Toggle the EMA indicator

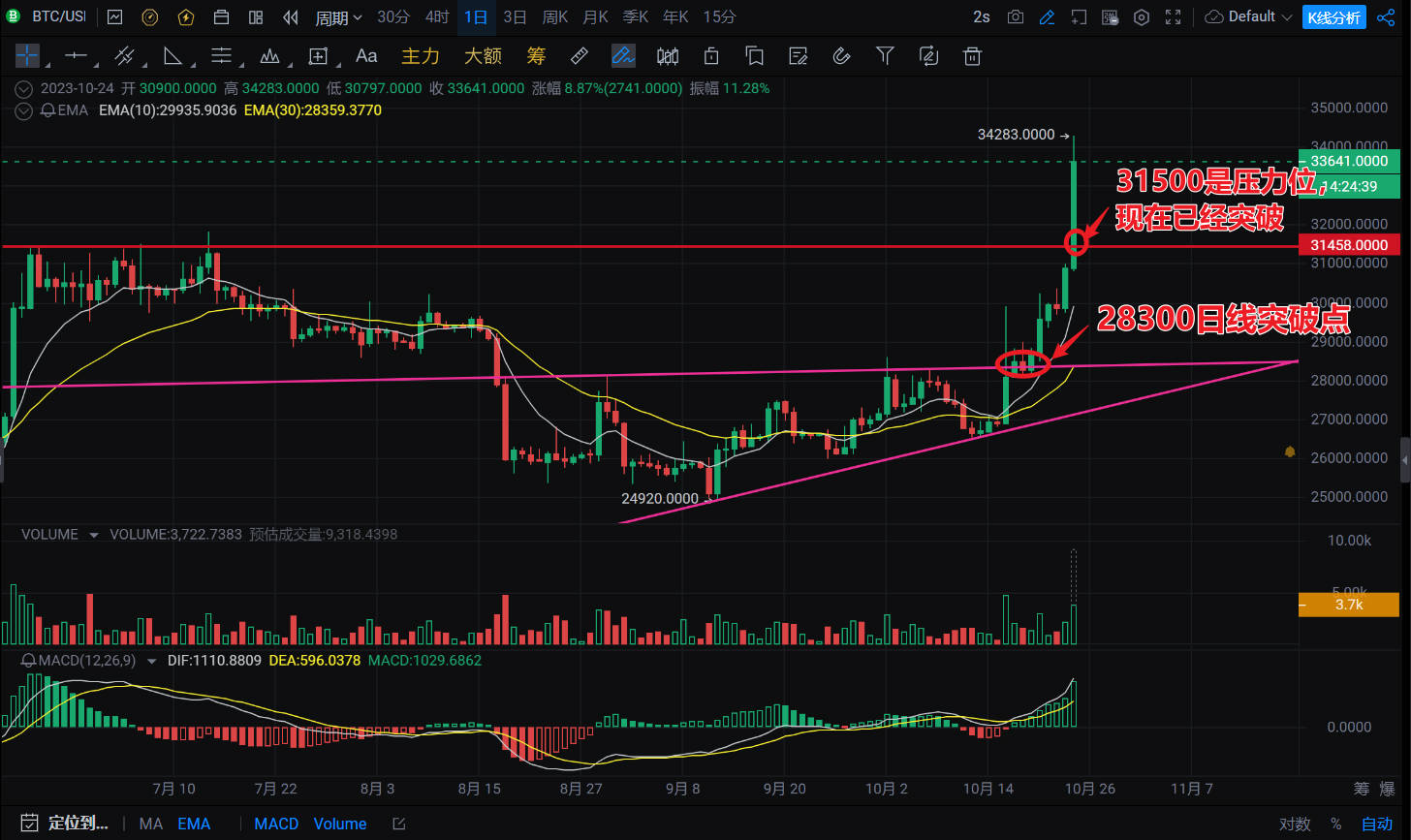tap(194, 824)
